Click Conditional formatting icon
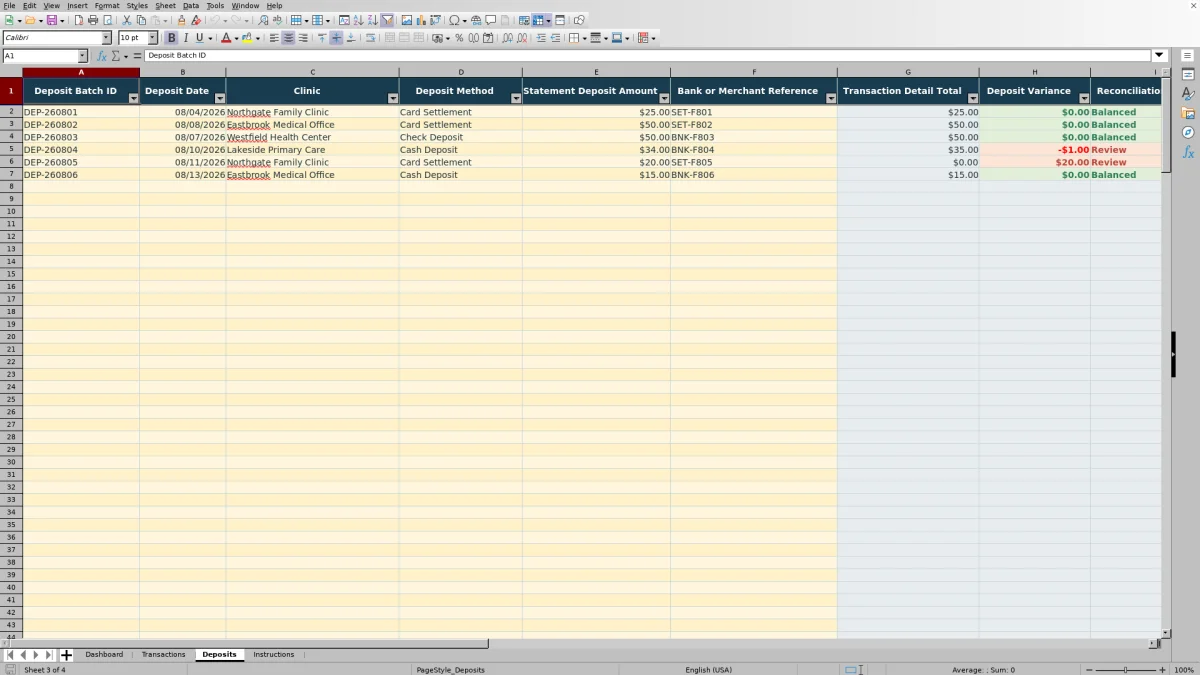Image resolution: width=1200 pixels, height=675 pixels. pyautogui.click(x=643, y=38)
